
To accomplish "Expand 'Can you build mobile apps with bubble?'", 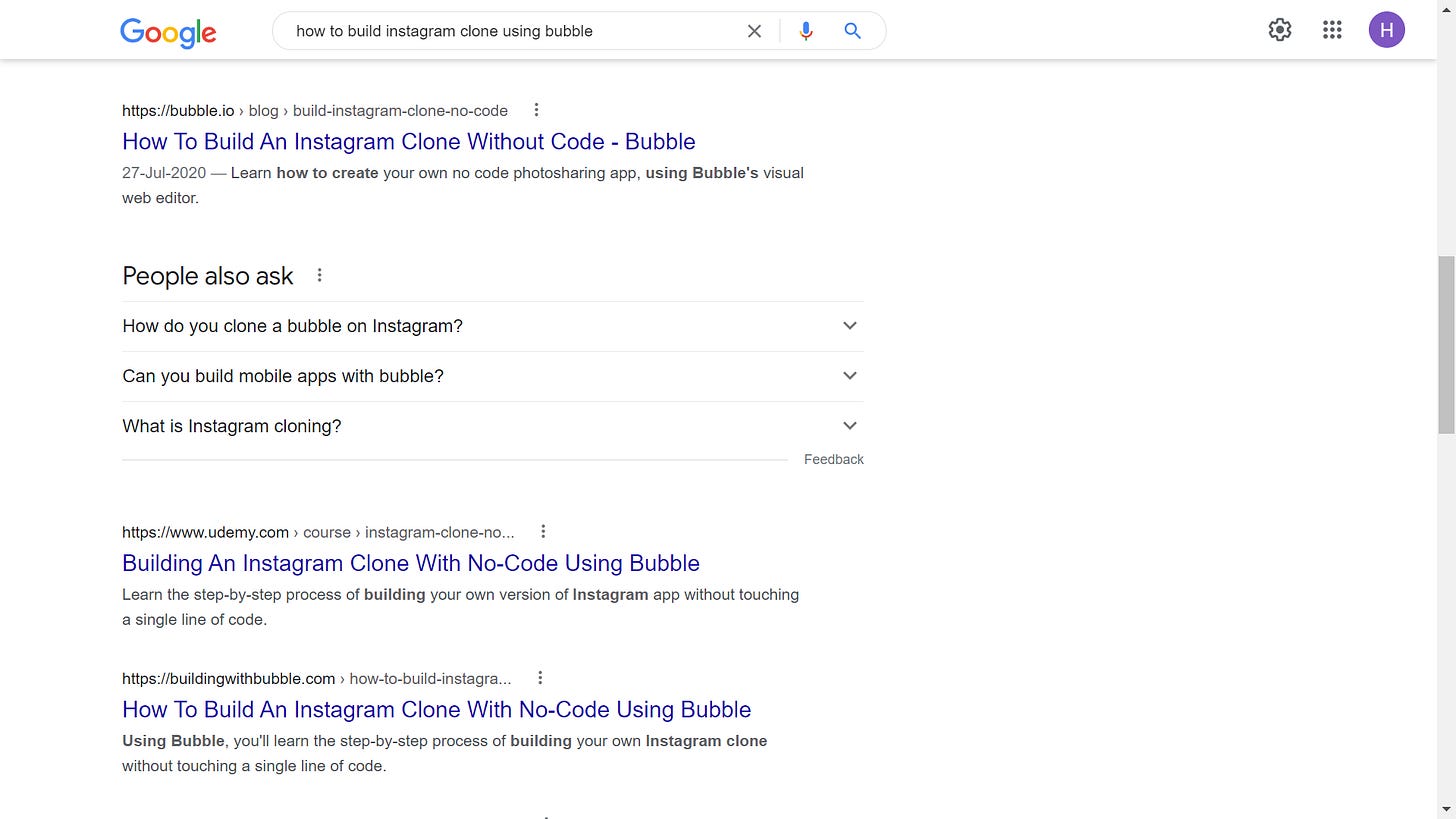I will pyautogui.click(x=493, y=376).
